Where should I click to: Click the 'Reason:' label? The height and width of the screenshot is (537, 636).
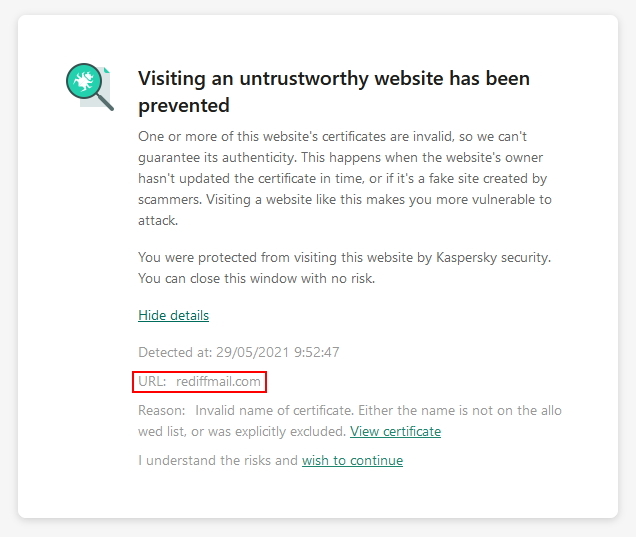(x=161, y=410)
